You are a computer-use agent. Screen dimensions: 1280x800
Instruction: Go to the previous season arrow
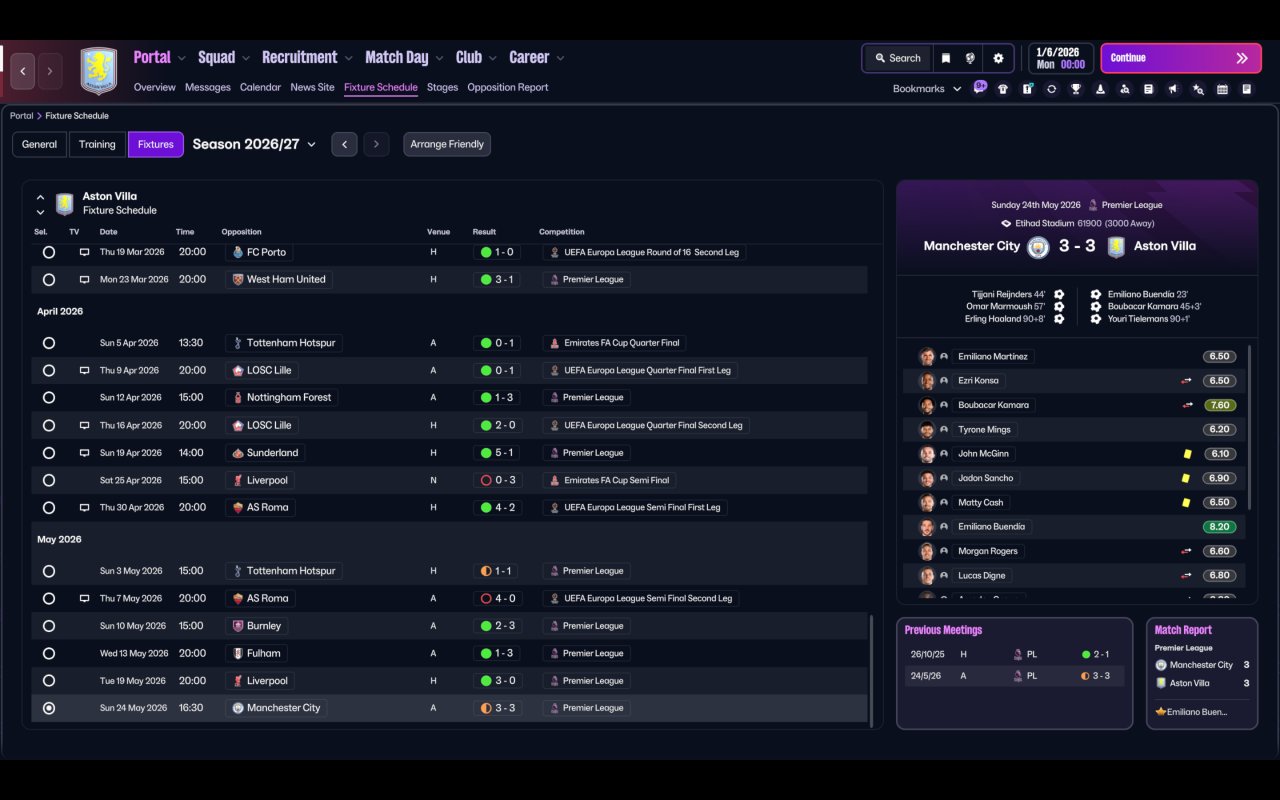point(344,144)
